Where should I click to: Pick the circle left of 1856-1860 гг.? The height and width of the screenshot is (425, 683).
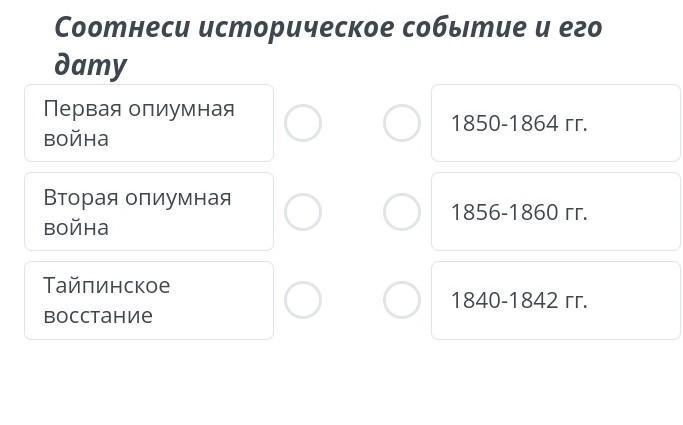(402, 212)
